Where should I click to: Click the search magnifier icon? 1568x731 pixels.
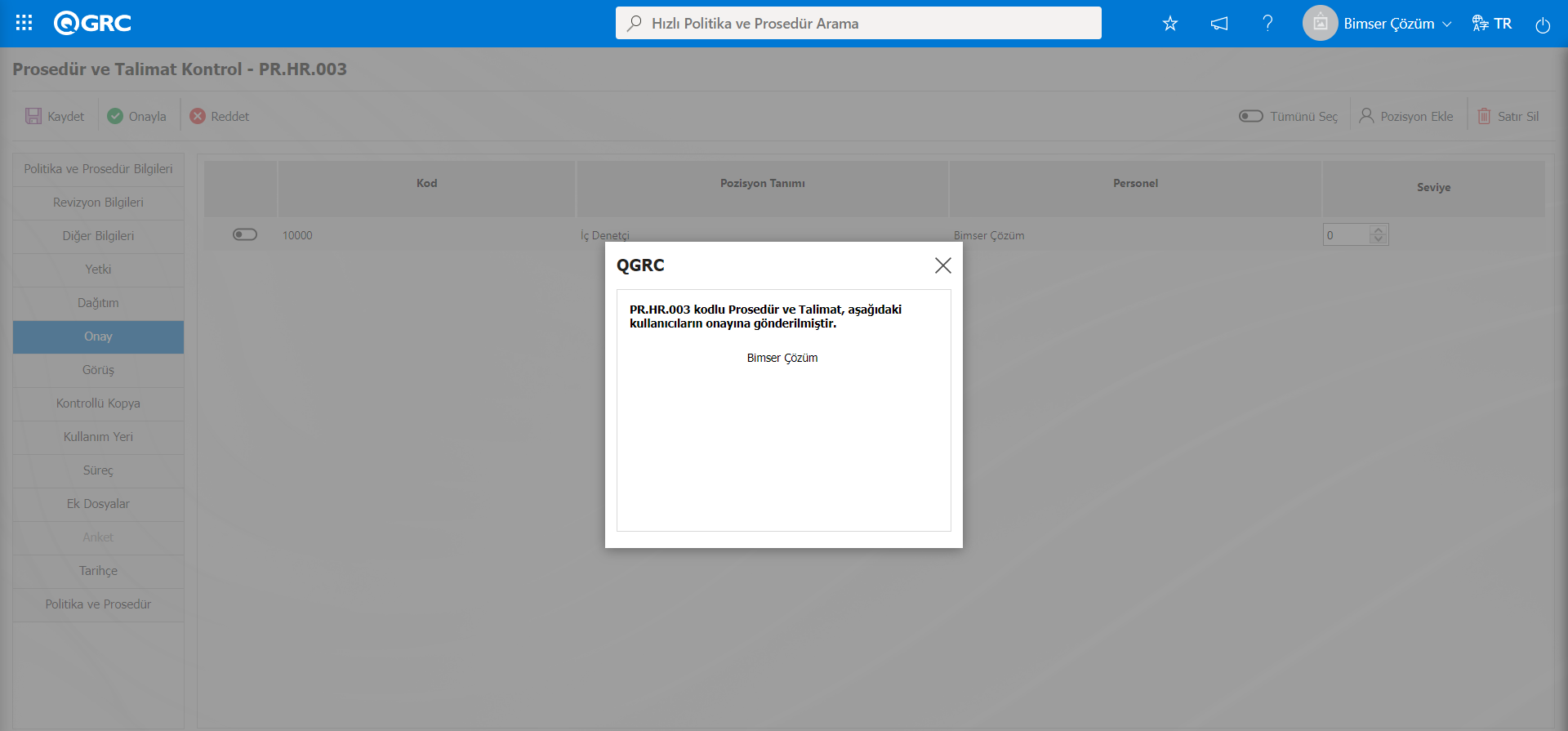point(634,23)
